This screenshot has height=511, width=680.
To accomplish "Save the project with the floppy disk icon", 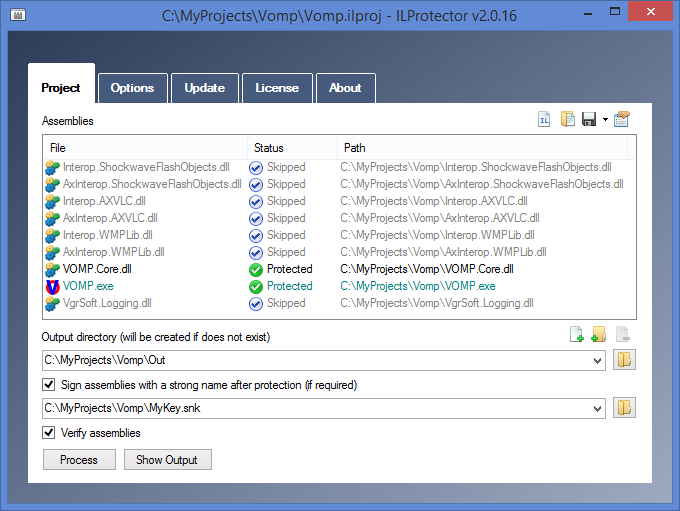I will click(x=589, y=119).
